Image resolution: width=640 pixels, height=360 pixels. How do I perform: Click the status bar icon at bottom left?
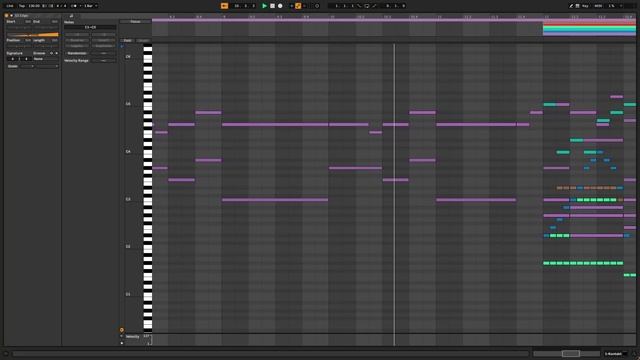pos(6,354)
